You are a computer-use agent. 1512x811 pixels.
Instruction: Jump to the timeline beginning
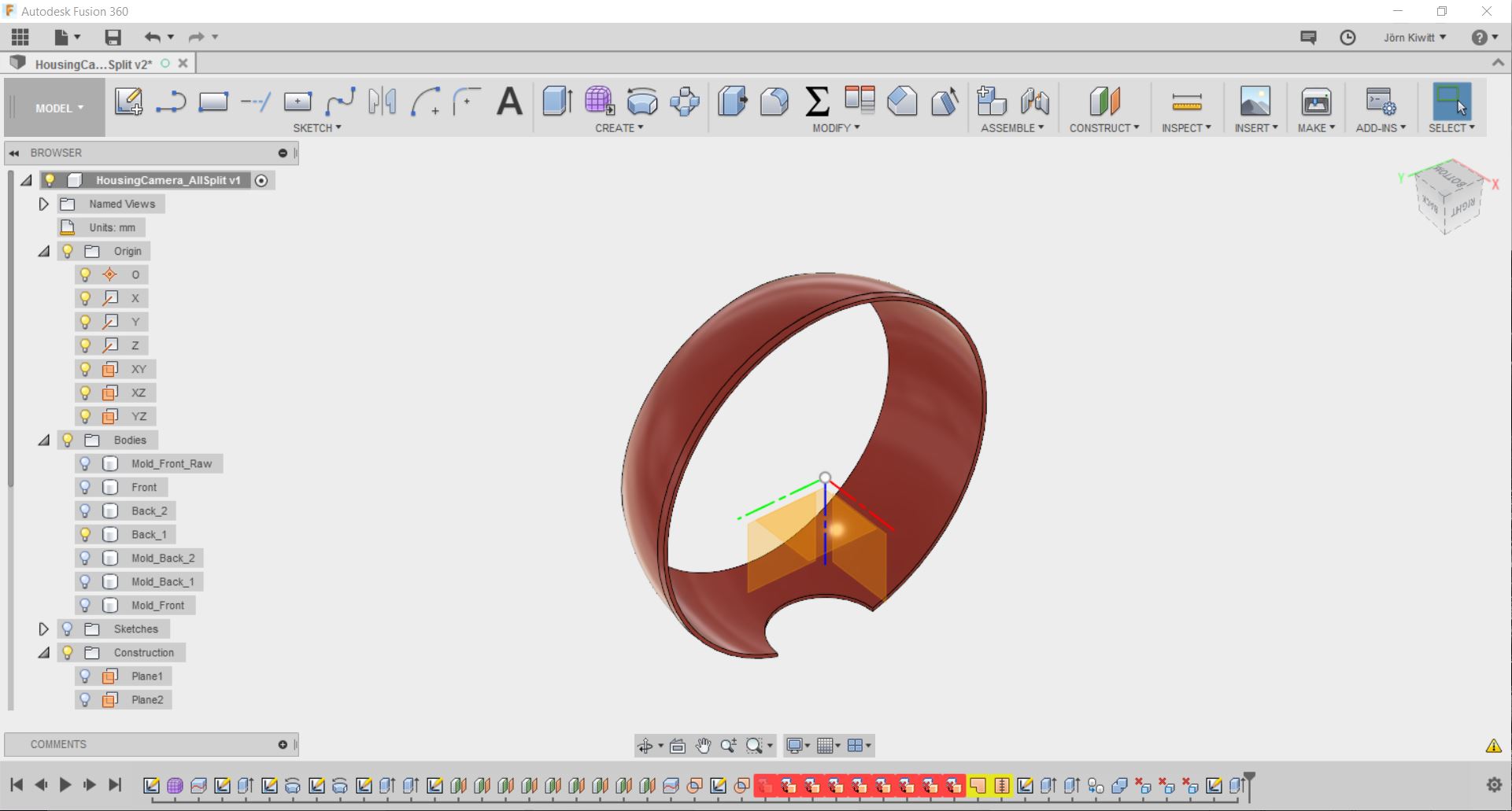[17, 784]
